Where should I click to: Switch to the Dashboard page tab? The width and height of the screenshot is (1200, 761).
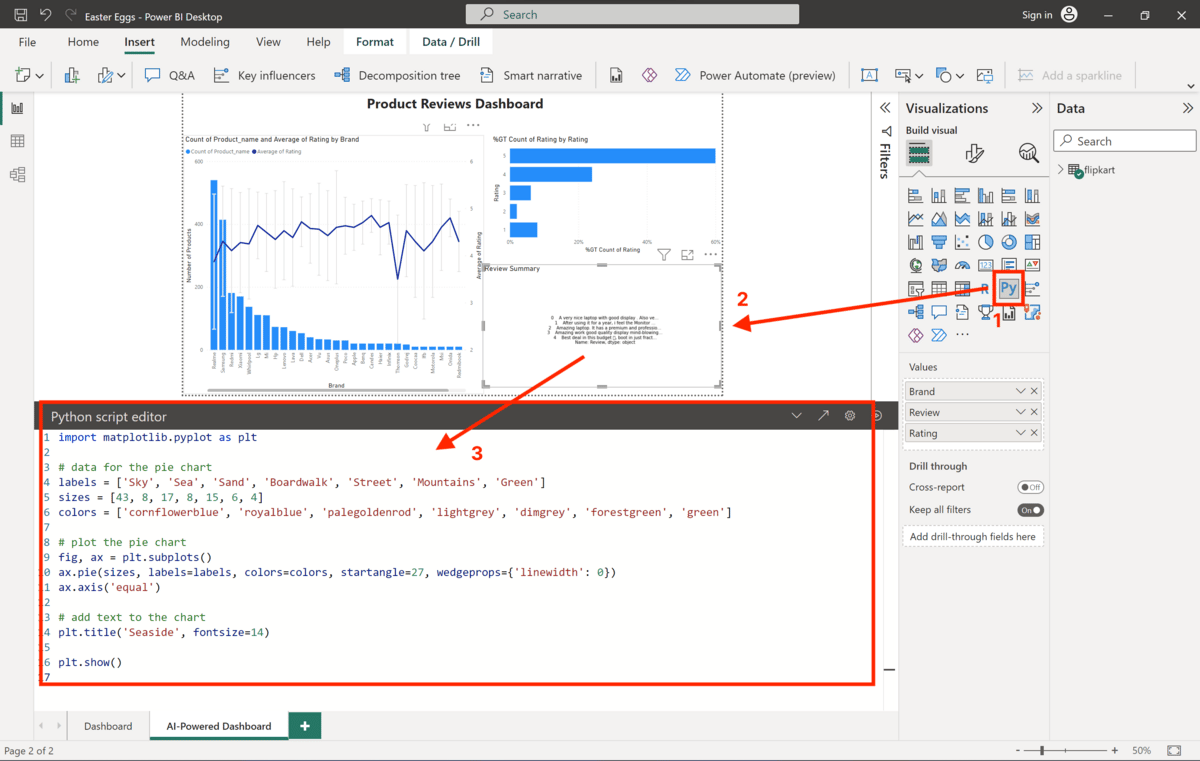[108, 726]
